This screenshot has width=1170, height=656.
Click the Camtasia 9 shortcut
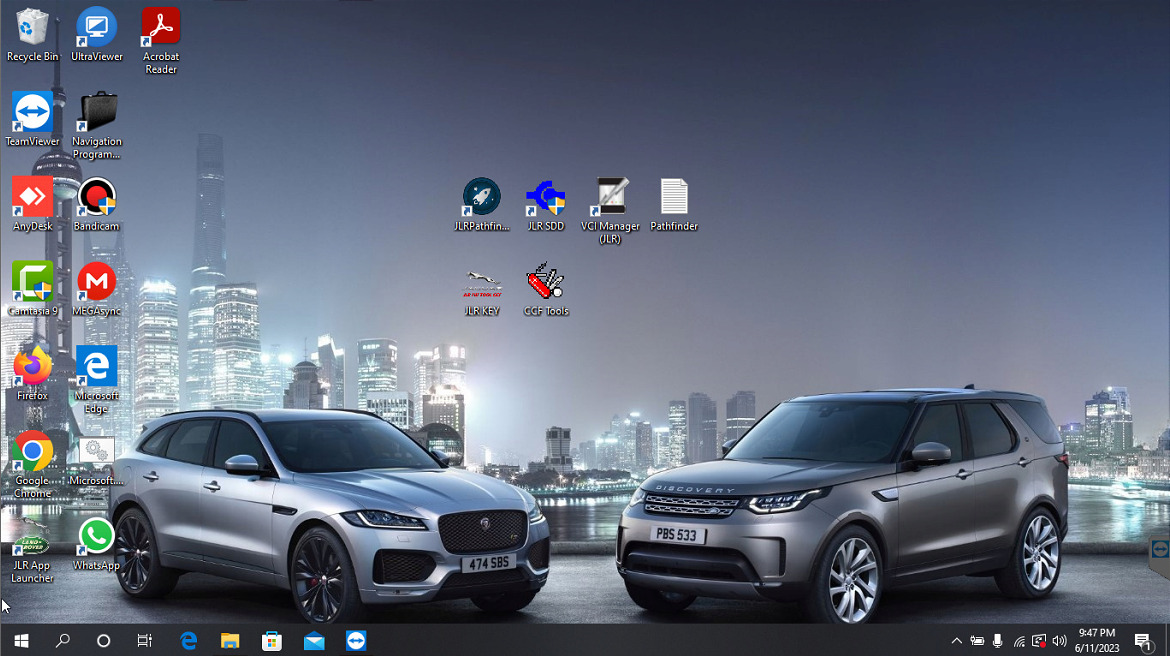32,283
